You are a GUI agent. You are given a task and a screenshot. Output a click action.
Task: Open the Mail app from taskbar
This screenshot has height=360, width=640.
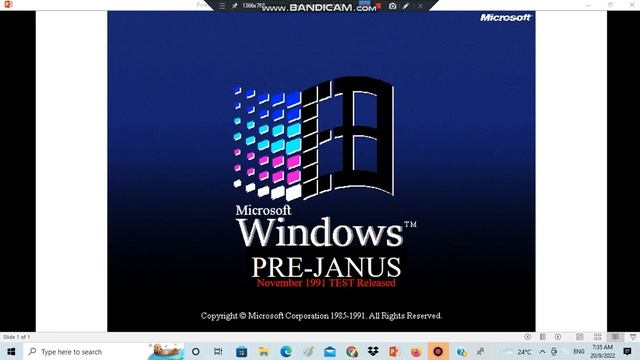330,351
